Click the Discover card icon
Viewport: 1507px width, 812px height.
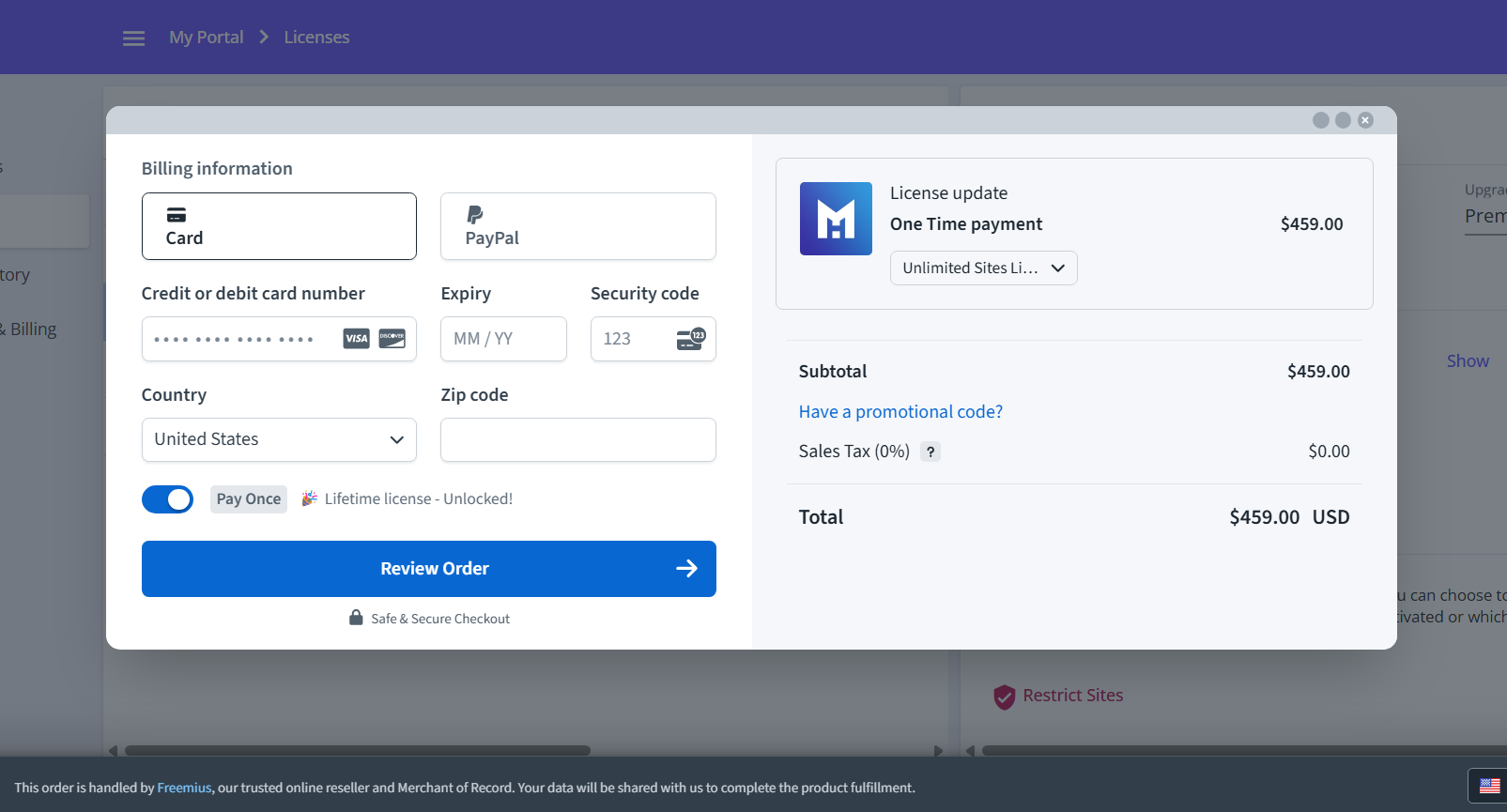392,339
